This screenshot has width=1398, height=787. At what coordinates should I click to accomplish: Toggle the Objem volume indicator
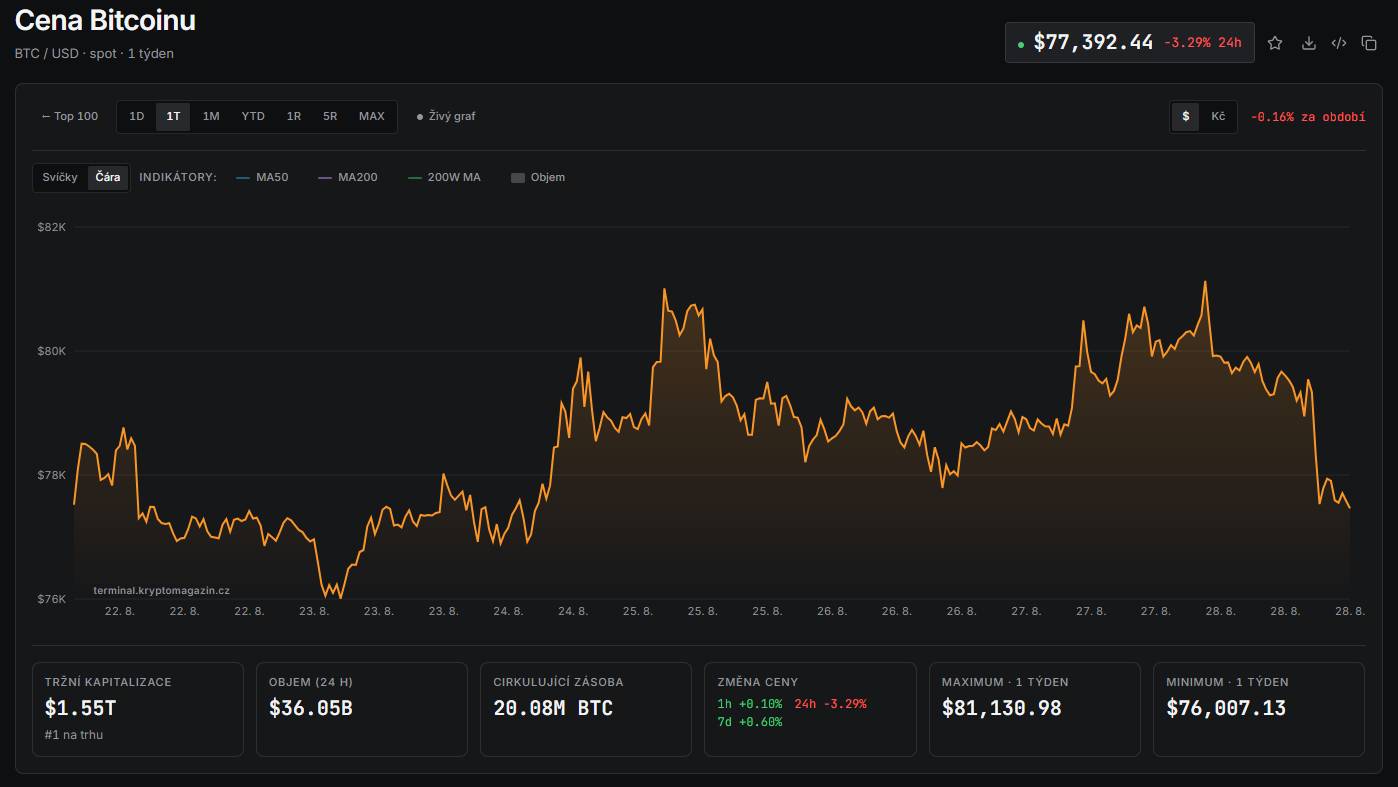pyautogui.click(x=538, y=177)
